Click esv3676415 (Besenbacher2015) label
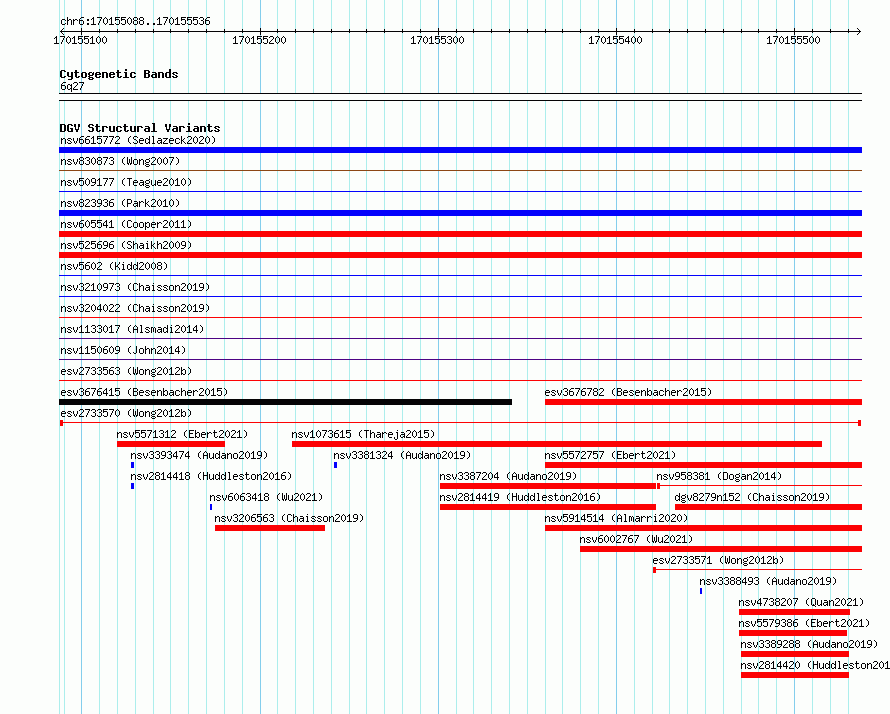 pyautogui.click(x=144, y=392)
